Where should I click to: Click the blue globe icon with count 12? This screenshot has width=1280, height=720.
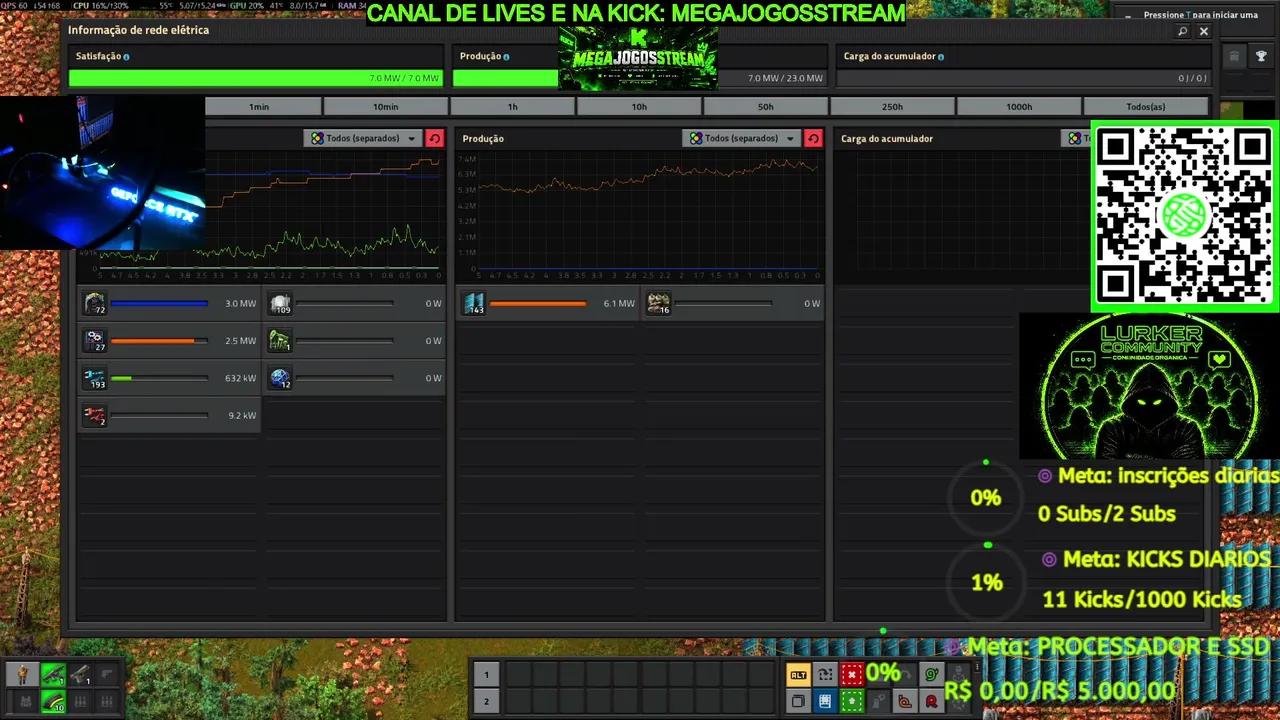pos(280,378)
